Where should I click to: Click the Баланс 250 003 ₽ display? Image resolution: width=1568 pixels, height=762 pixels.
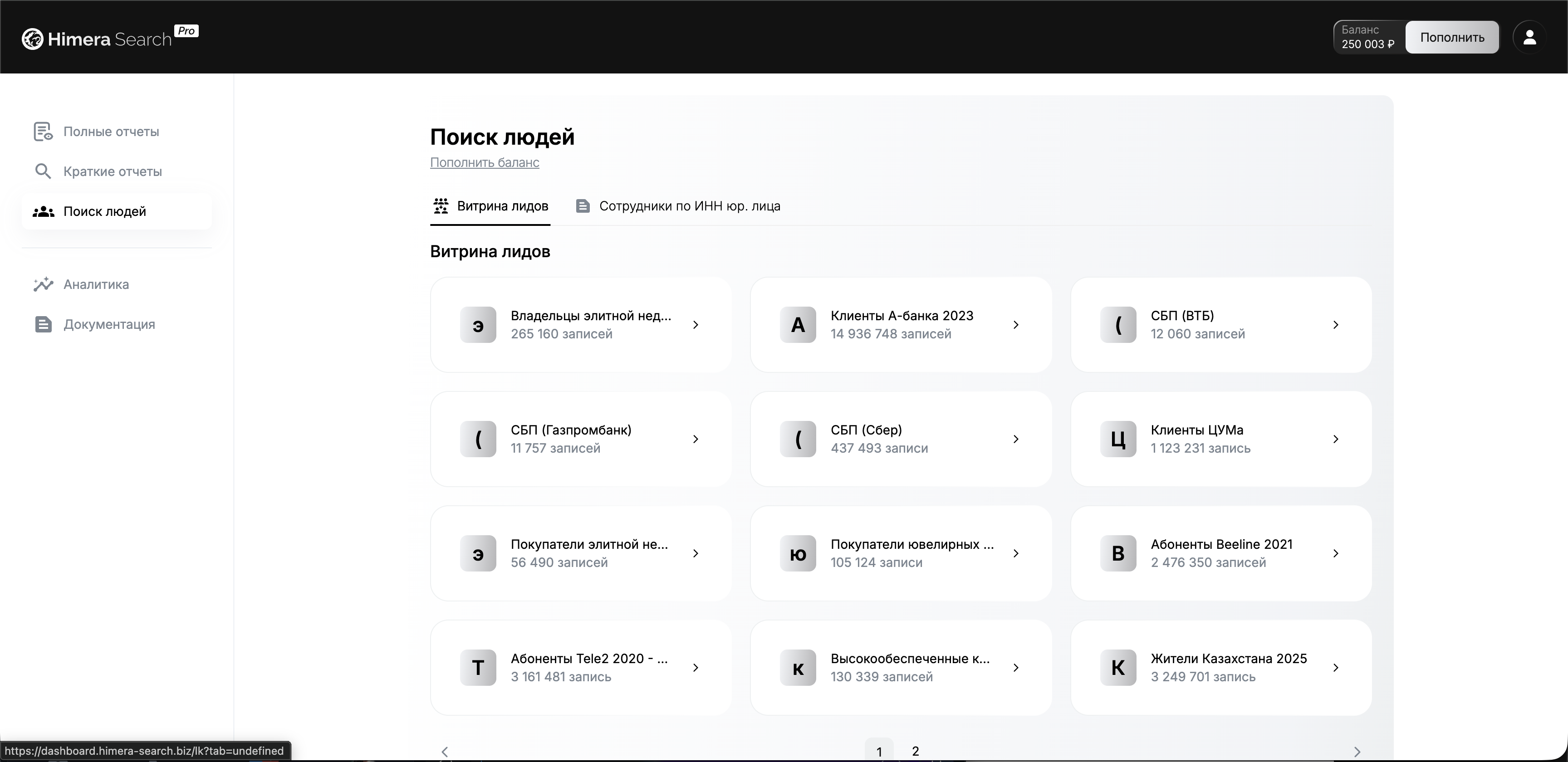1368,37
